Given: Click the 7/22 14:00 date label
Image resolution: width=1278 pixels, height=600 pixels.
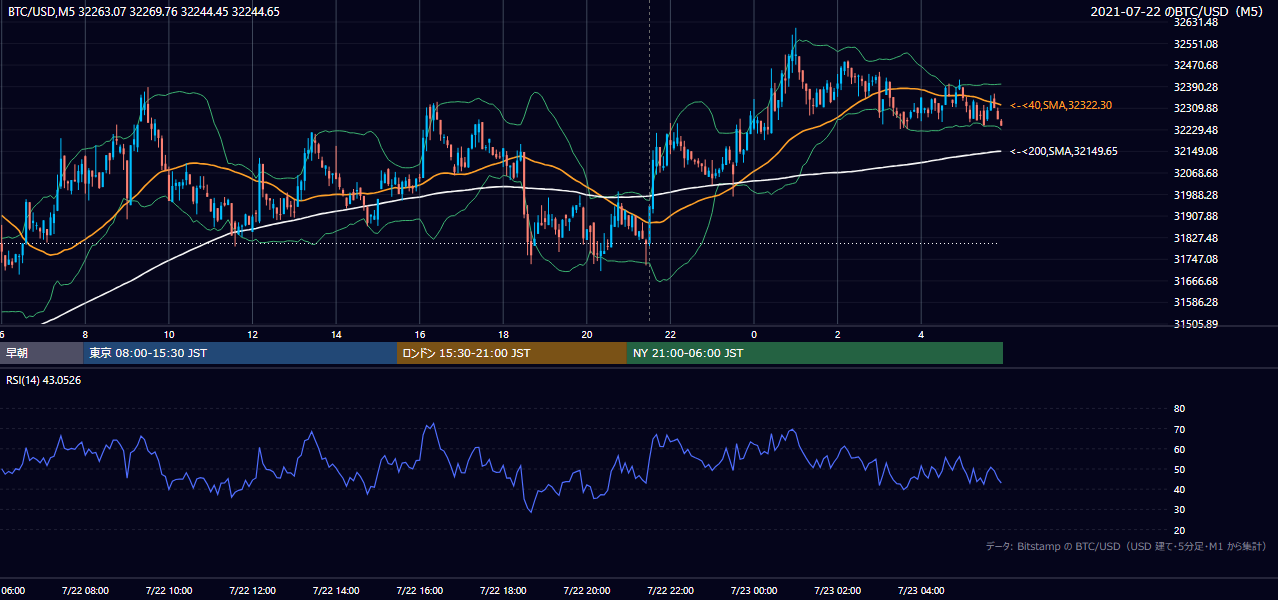Looking at the screenshot, I should point(336,591).
